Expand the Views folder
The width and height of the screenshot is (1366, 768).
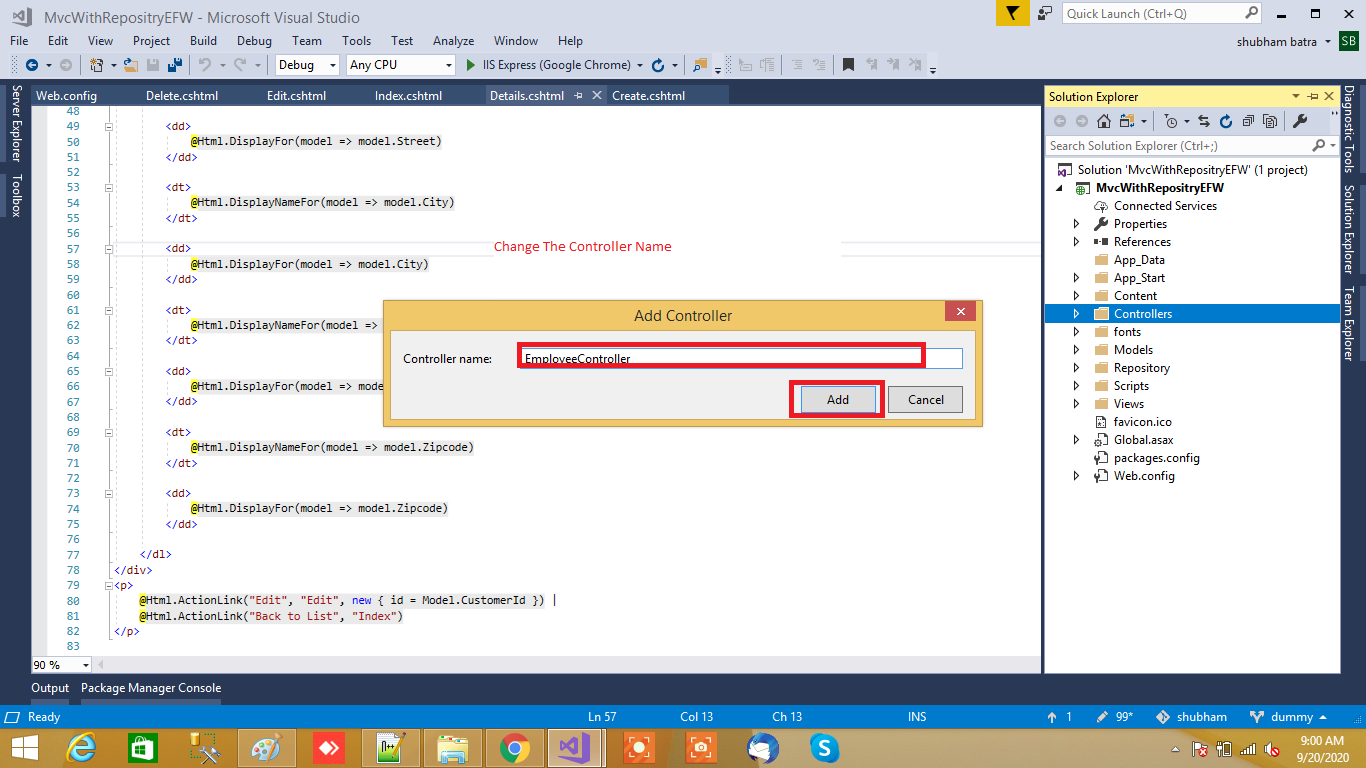1076,404
